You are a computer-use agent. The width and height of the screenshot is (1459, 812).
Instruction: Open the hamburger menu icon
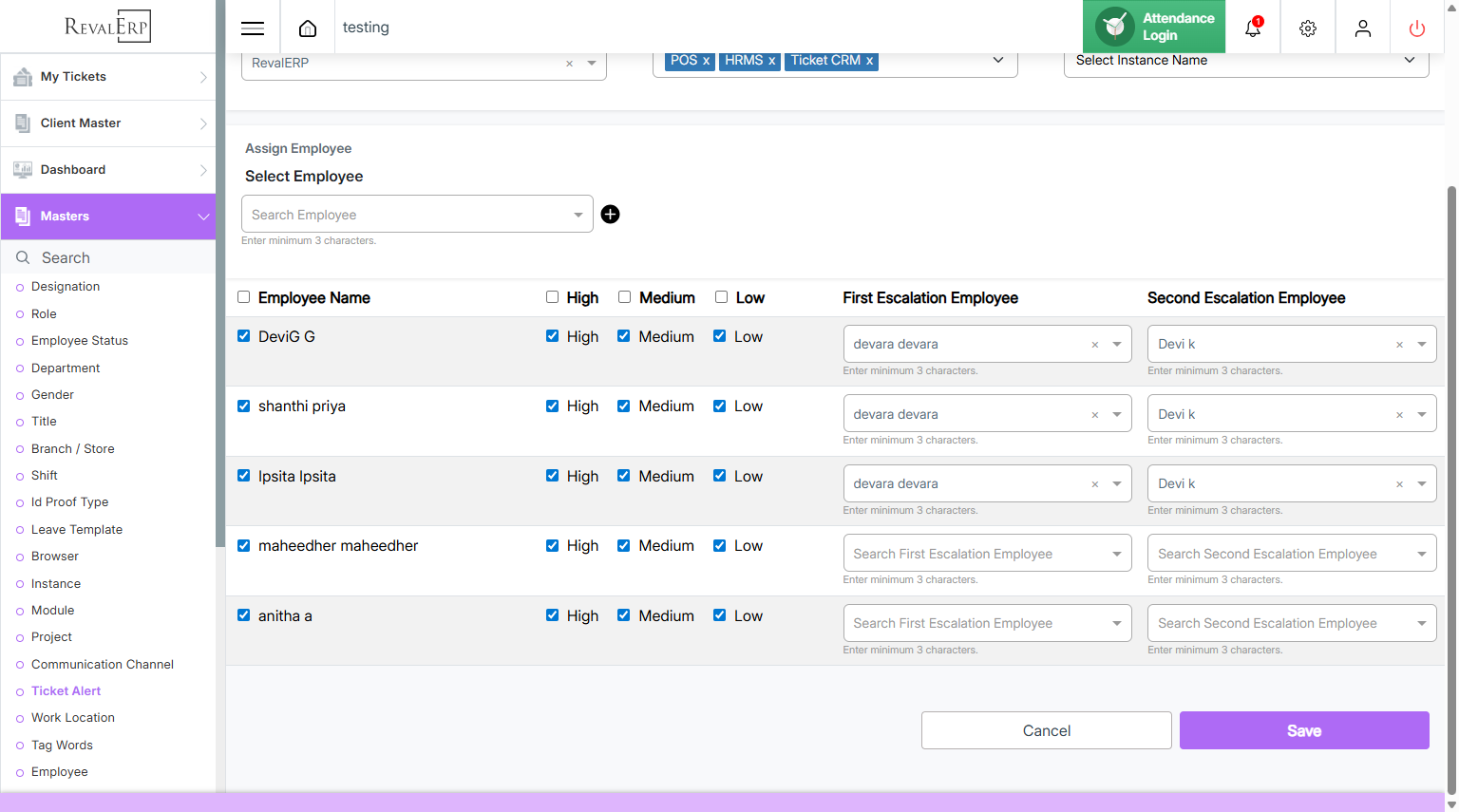(253, 28)
